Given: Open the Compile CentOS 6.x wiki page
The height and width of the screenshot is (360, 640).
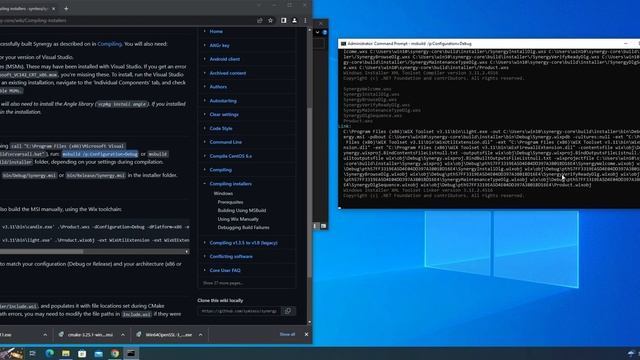Looking at the screenshot, I should (231, 156).
